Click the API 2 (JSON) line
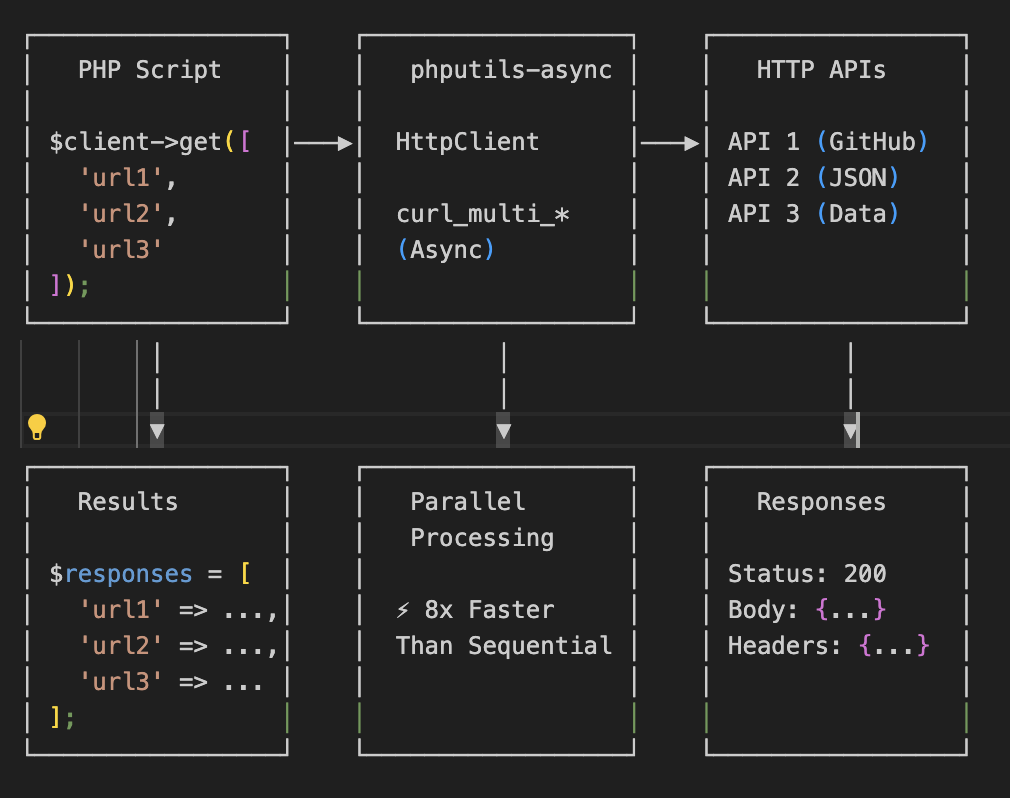The width and height of the screenshot is (1010, 798). [x=813, y=178]
